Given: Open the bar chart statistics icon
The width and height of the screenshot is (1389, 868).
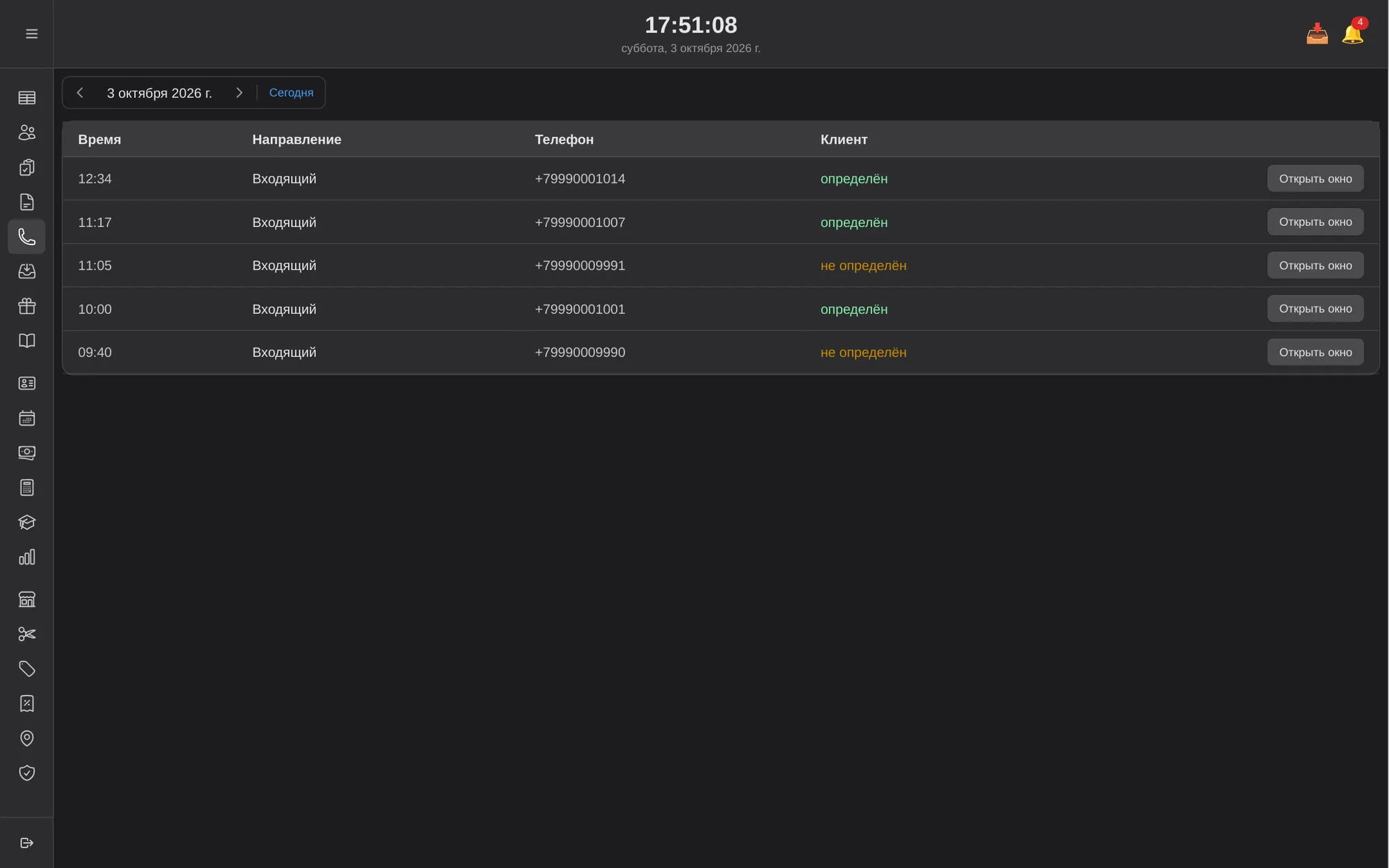Looking at the screenshot, I should [26, 557].
